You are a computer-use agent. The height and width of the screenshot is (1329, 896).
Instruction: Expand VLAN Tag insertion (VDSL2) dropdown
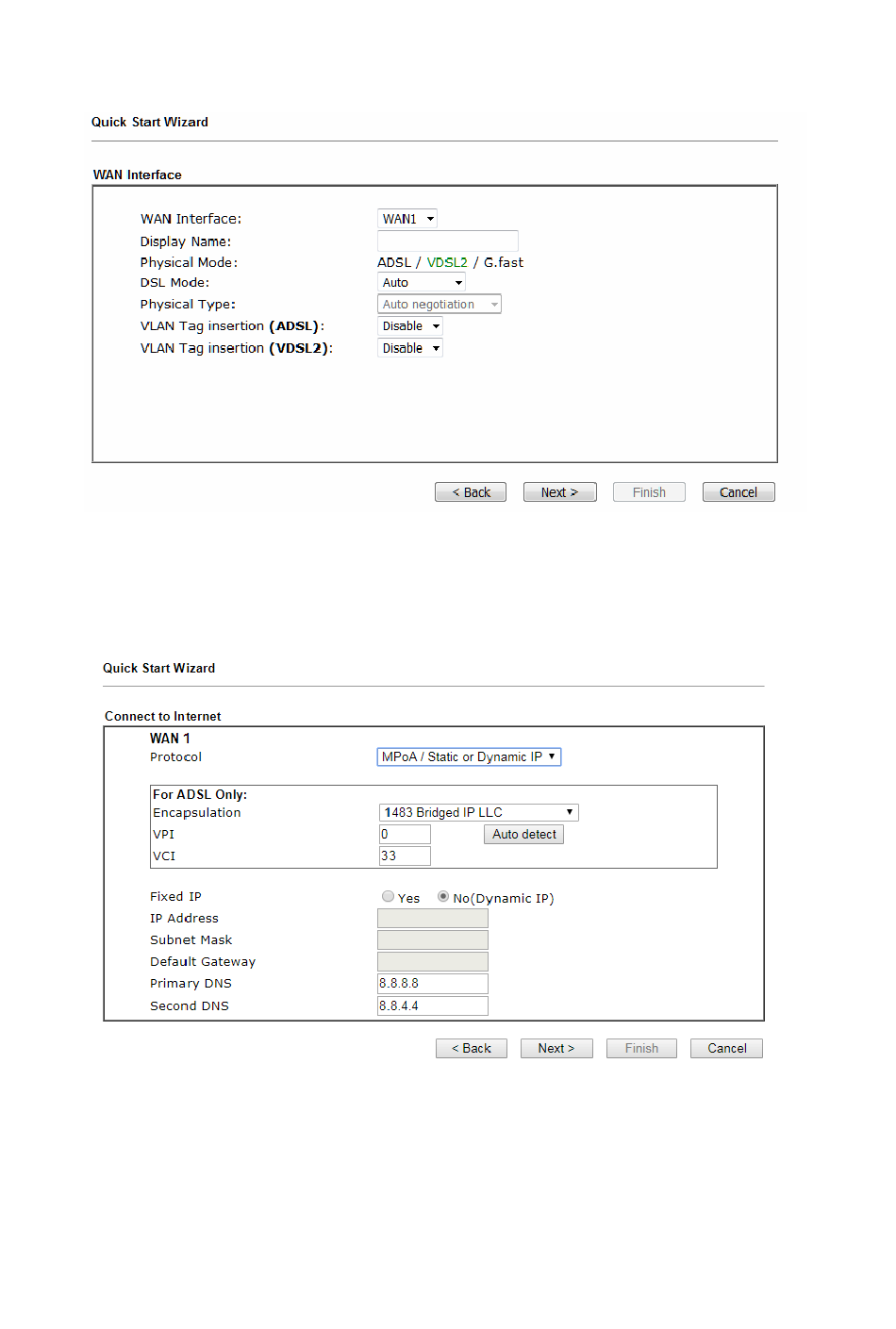coord(410,348)
